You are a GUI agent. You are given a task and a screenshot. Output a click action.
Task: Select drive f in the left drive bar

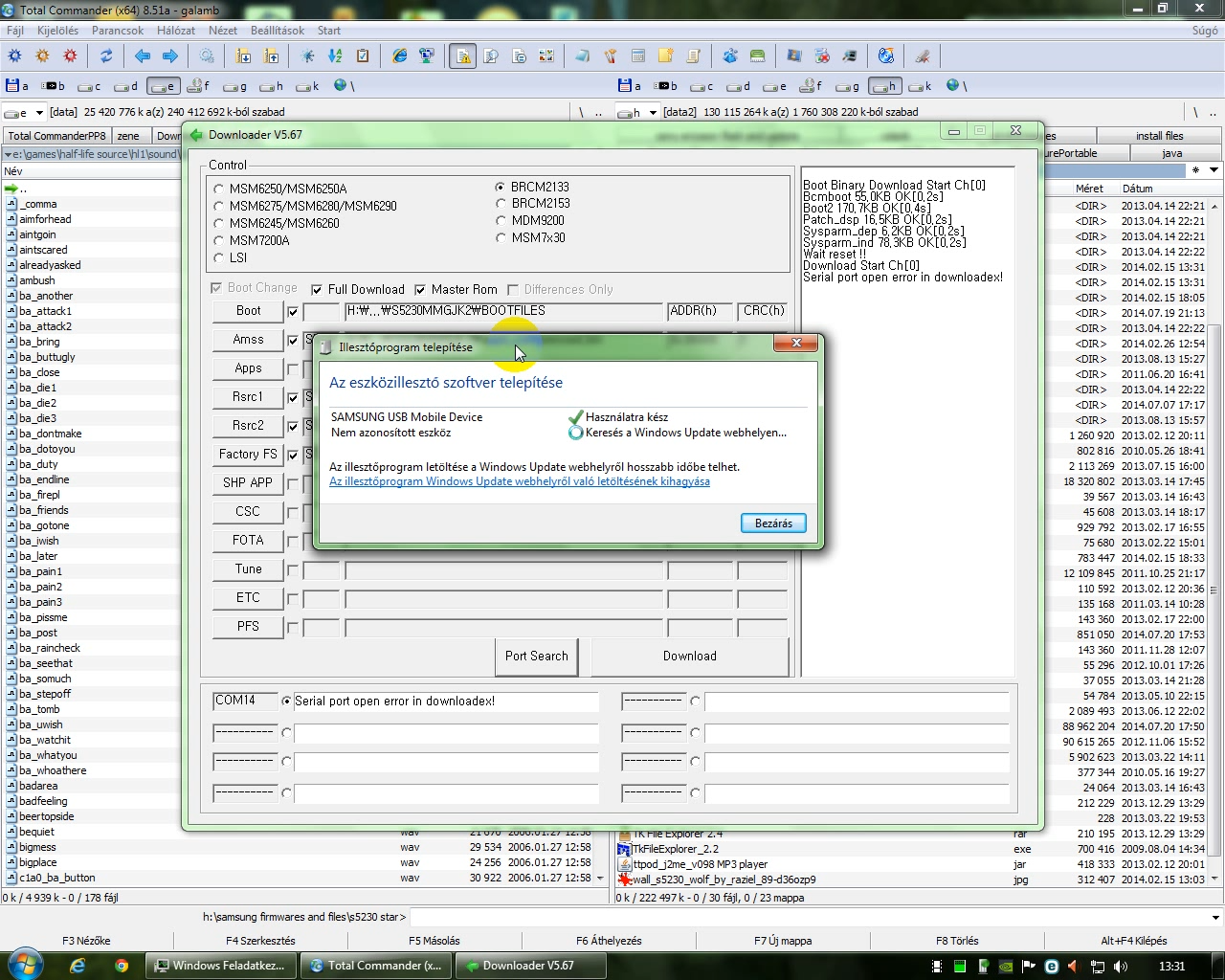[199, 86]
